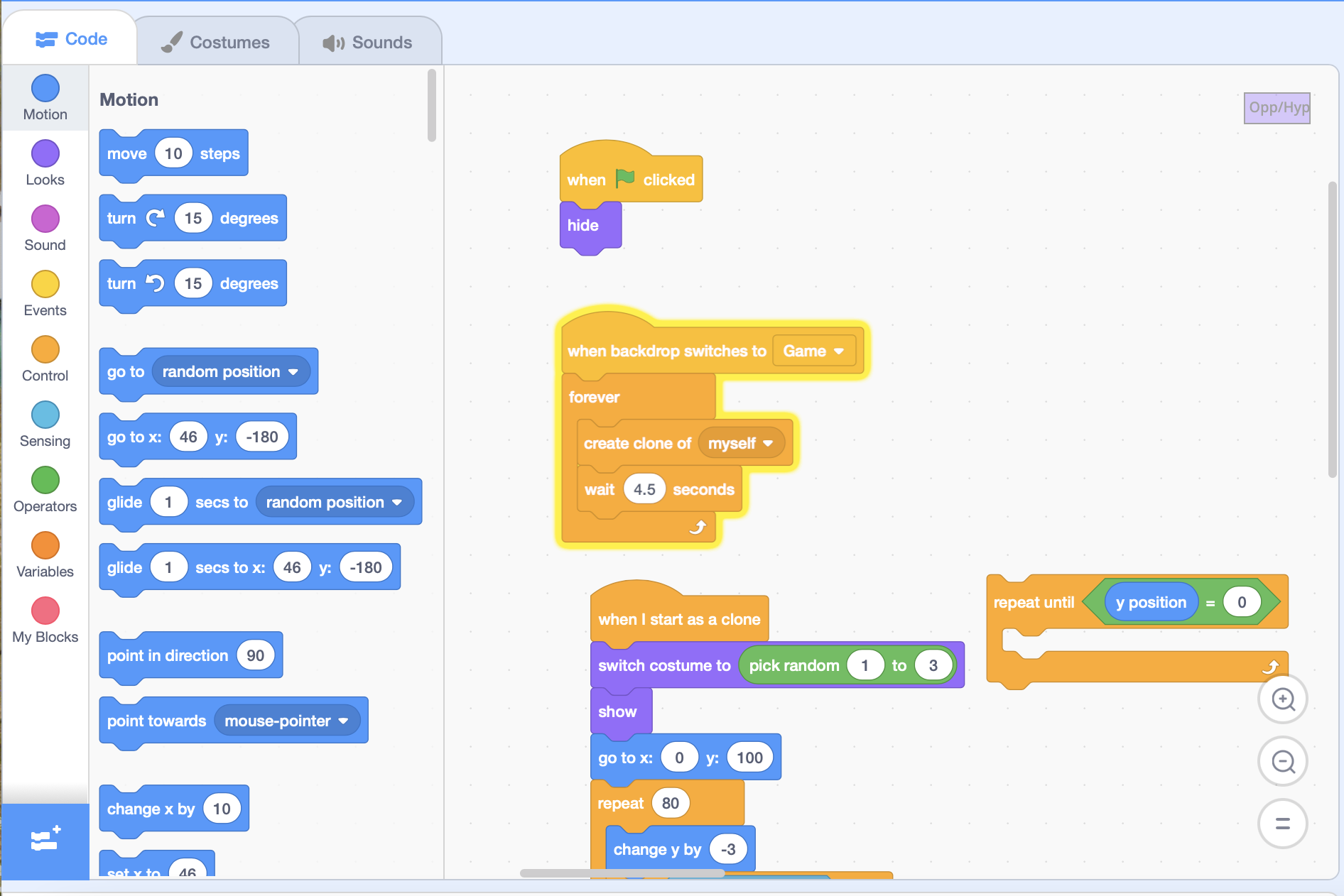Open the 'go to random position' dropdown
This screenshot has height=896, width=1344.
coord(231,371)
